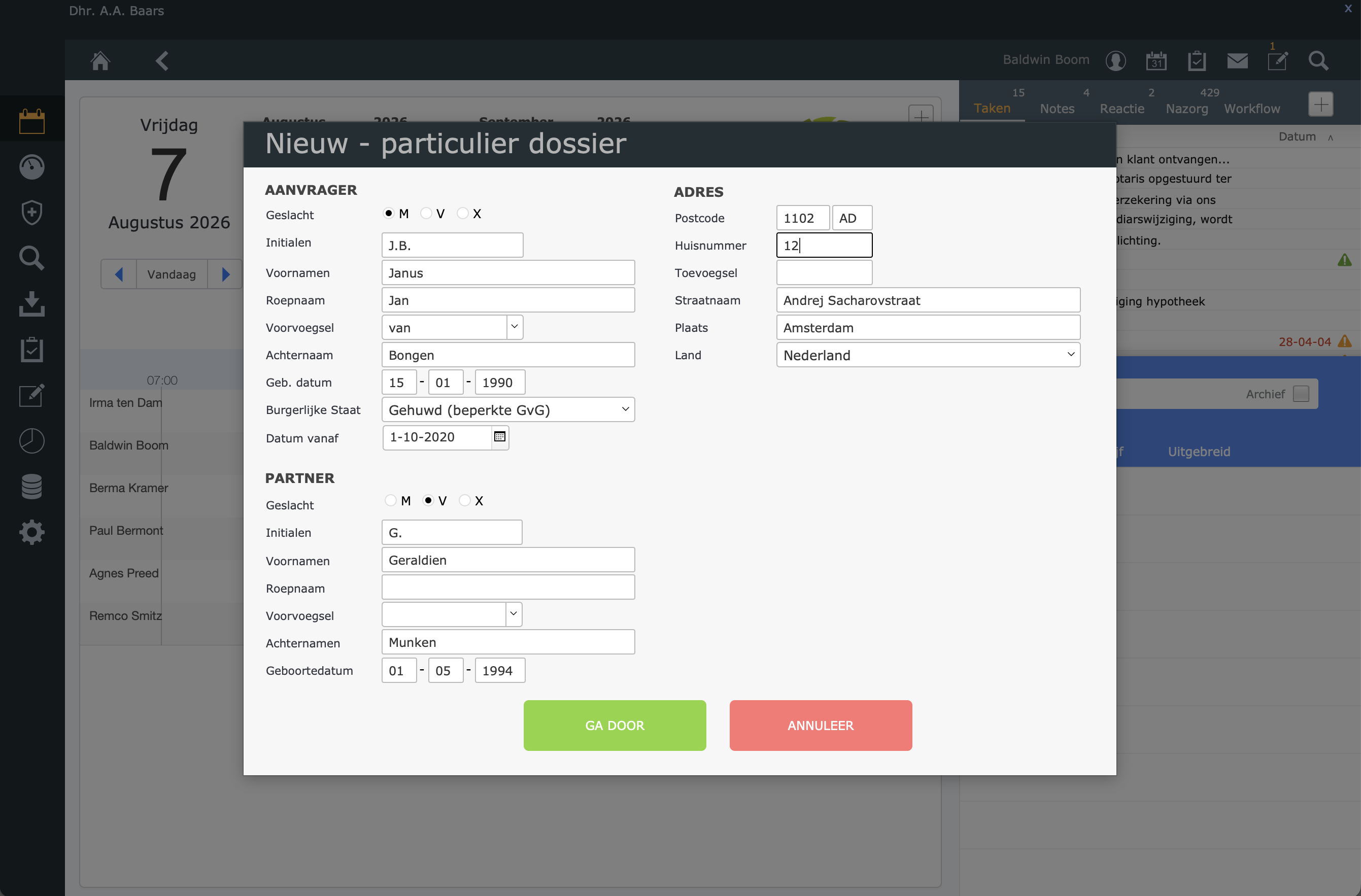
Task: Open the clipboard tasks icon in top bar
Action: (1196, 60)
